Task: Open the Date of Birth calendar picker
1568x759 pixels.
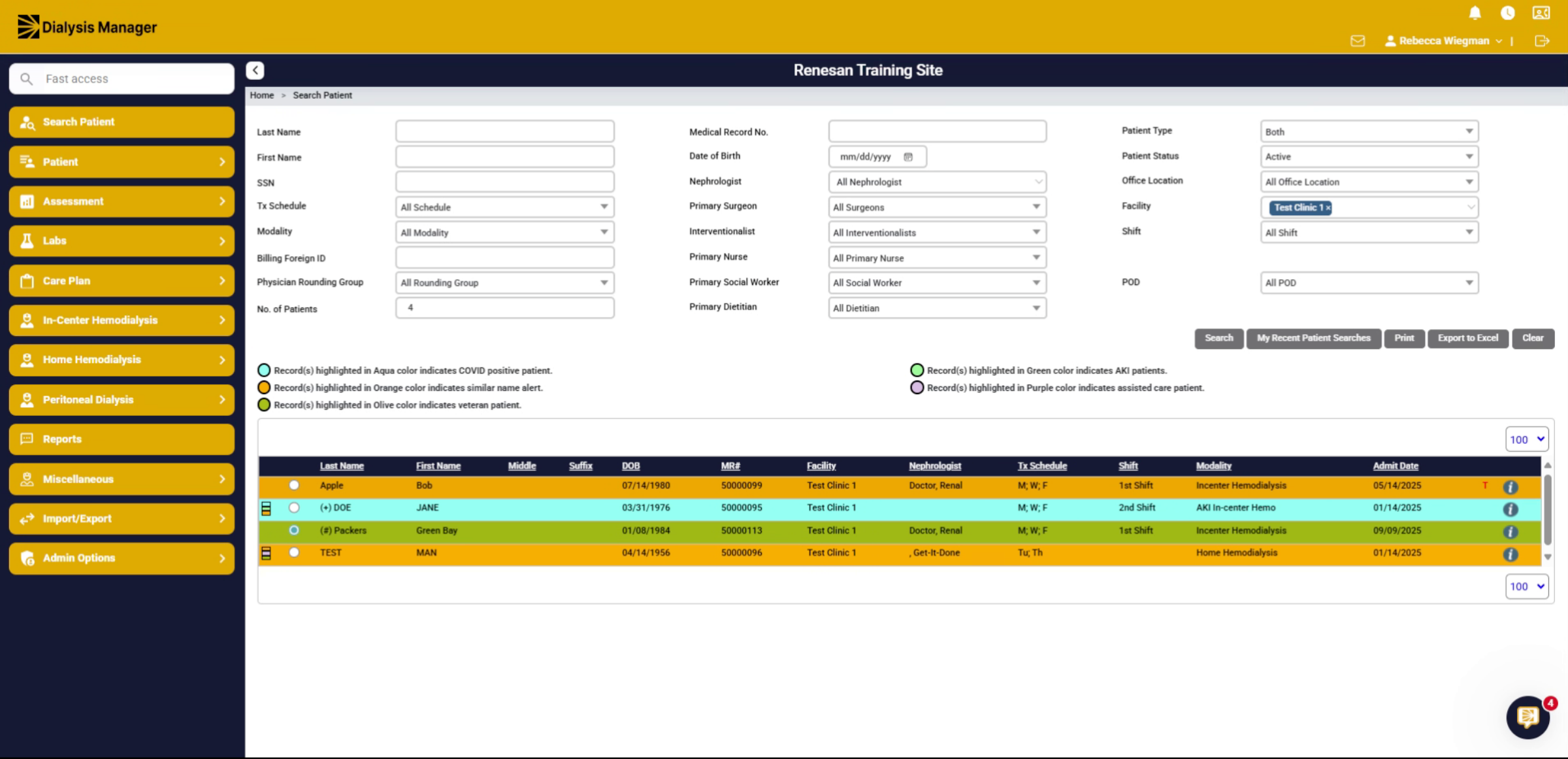Action: pos(908,157)
